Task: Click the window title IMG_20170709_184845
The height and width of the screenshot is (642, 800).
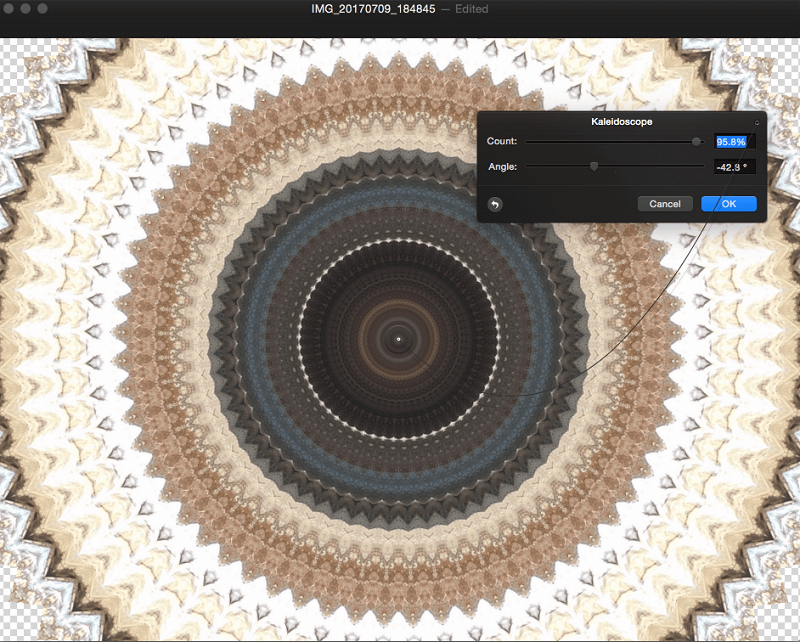Action: point(373,9)
